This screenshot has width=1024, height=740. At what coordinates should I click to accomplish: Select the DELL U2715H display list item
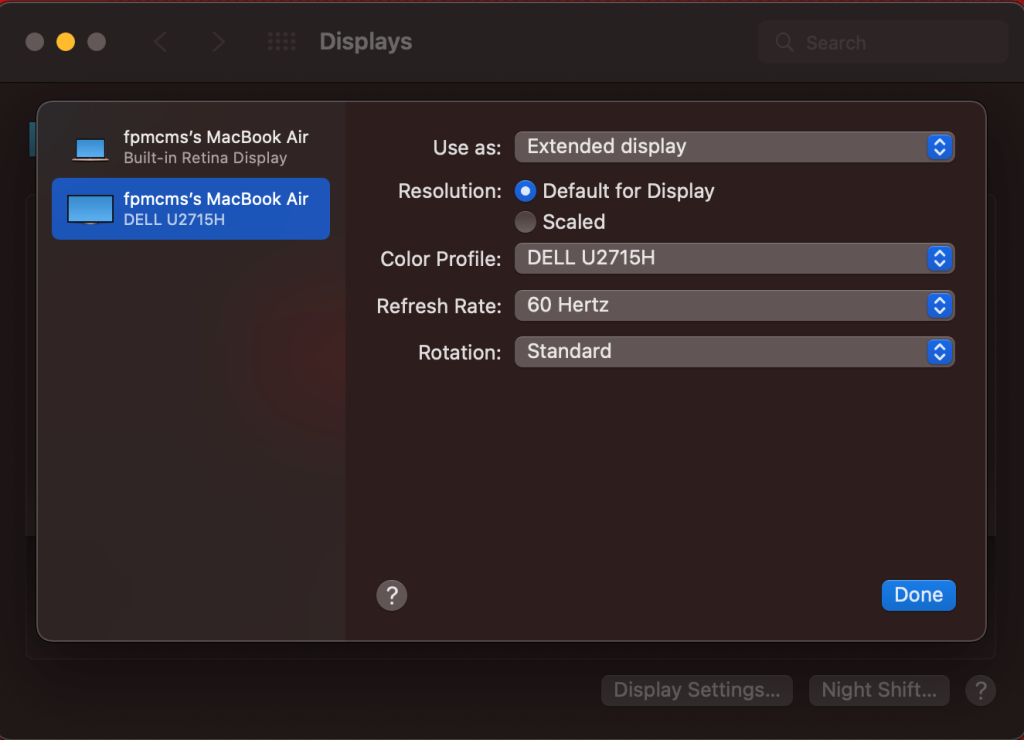coord(191,209)
